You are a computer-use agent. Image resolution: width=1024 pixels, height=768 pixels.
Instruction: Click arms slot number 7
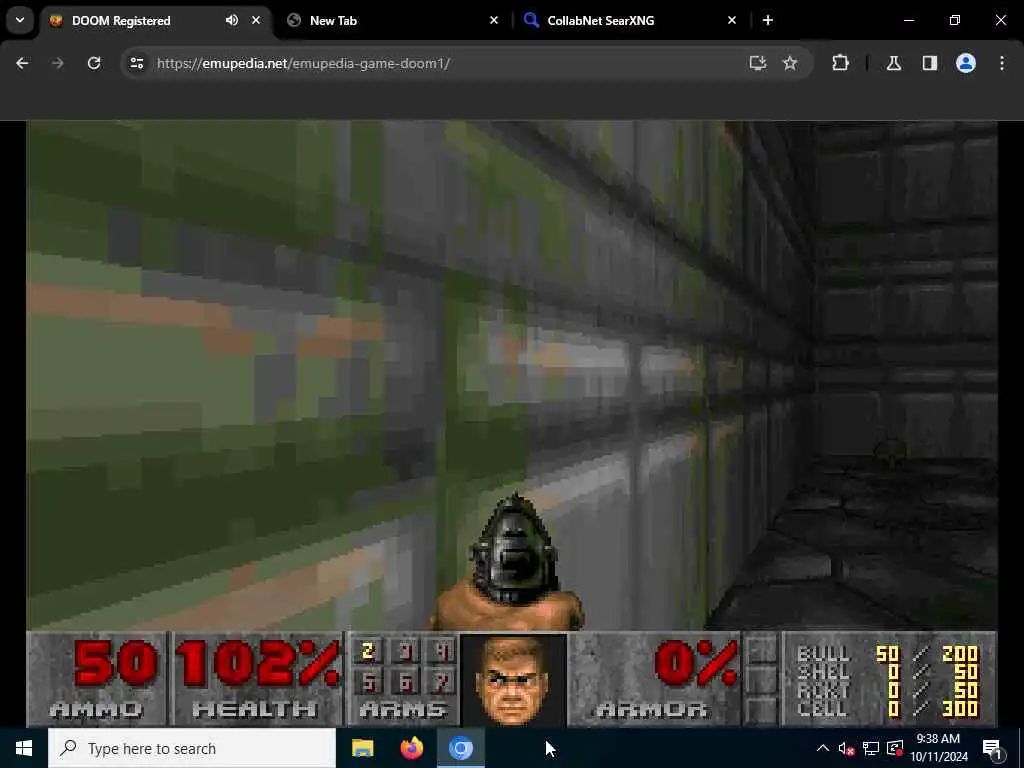tap(441, 683)
